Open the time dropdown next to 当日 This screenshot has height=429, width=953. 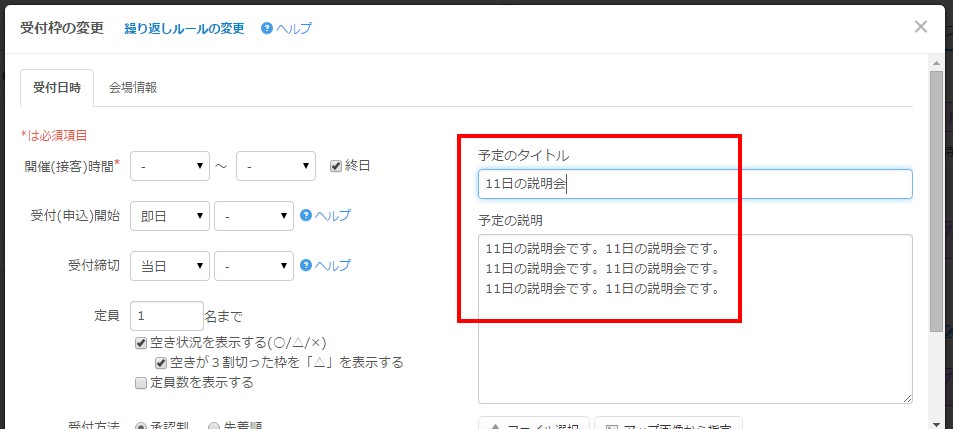coord(254,266)
